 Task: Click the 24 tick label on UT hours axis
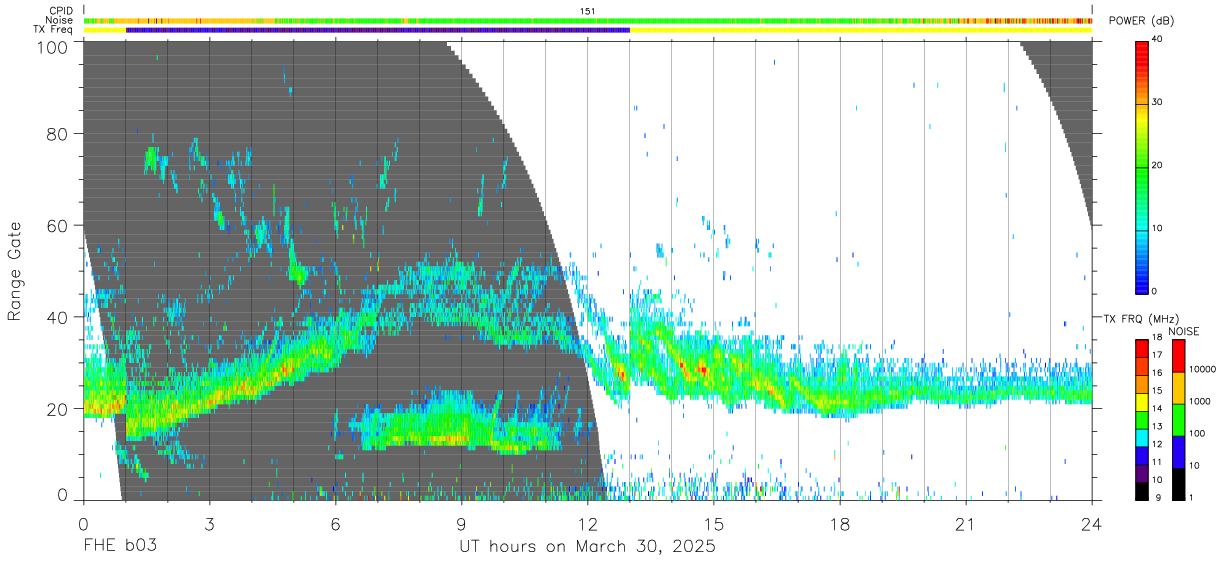tap(1092, 524)
